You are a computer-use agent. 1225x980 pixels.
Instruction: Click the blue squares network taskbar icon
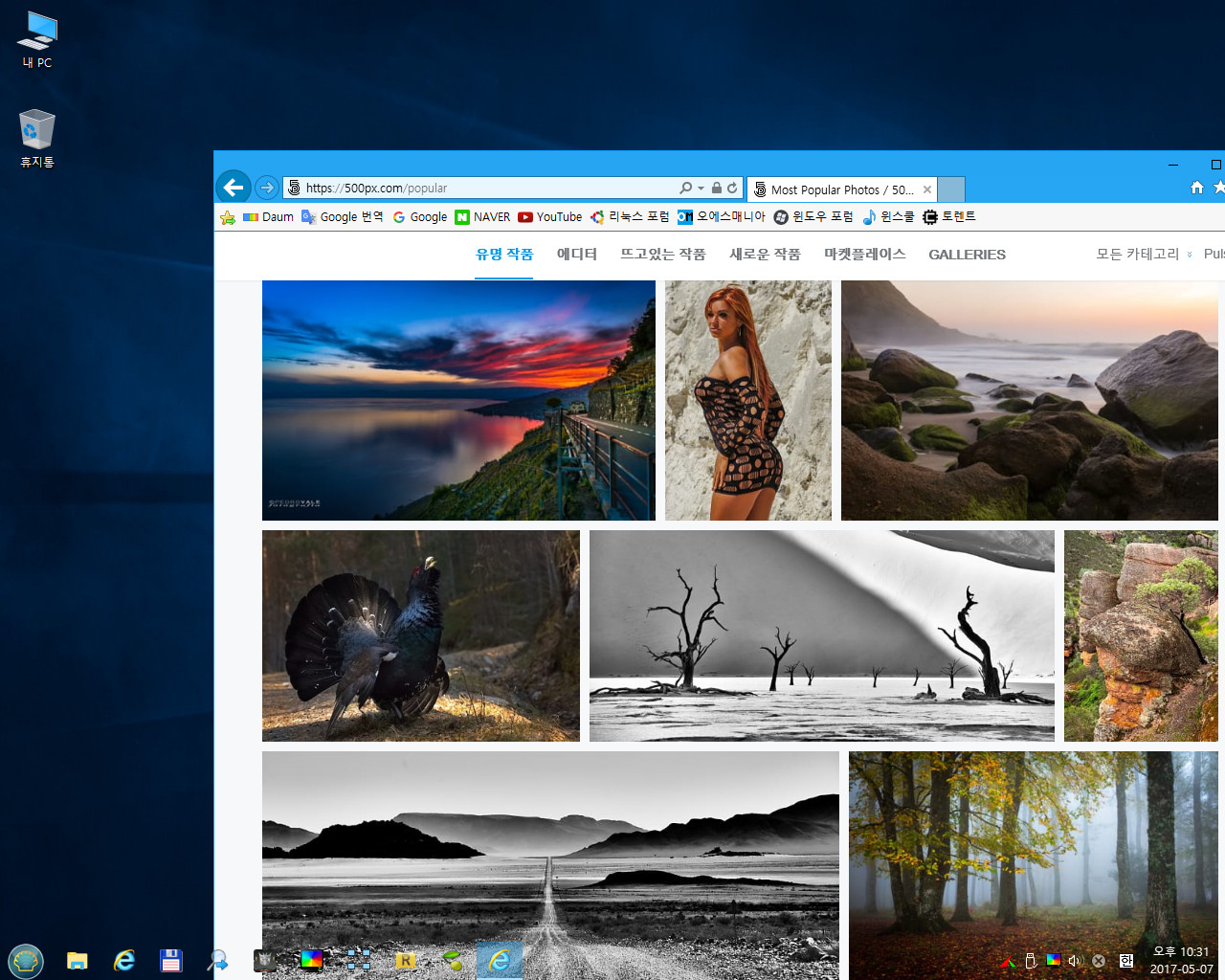tap(359, 961)
